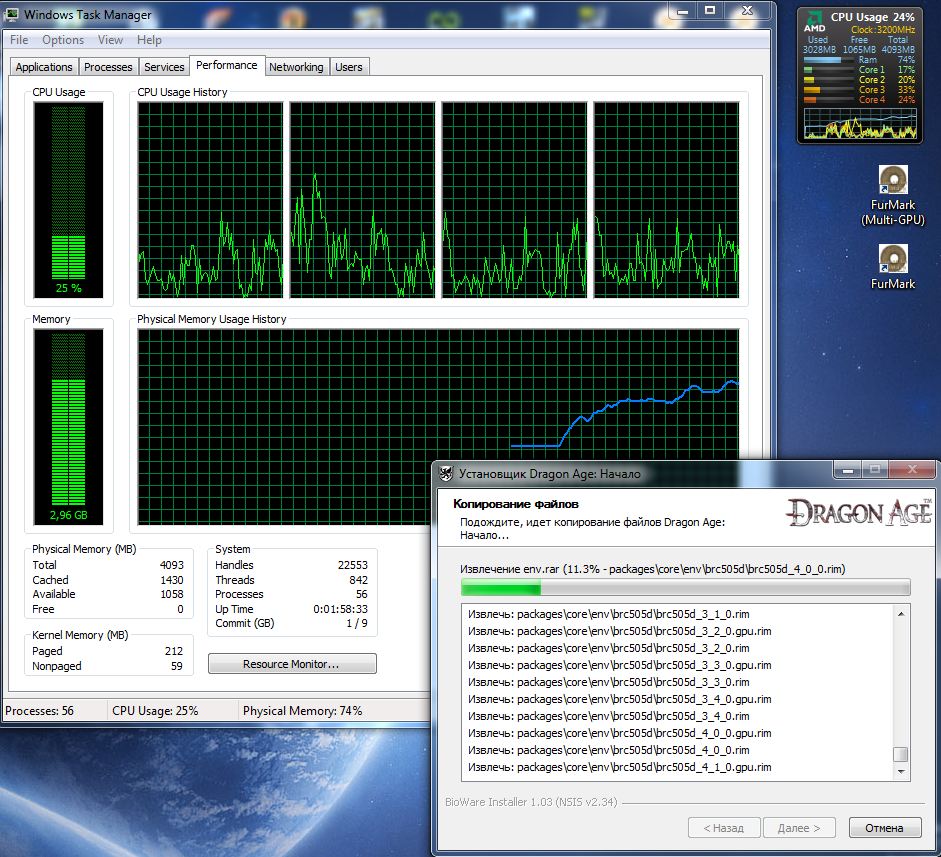Click the disabled Назад button
This screenshot has height=857, width=941.
pyautogui.click(x=724, y=828)
